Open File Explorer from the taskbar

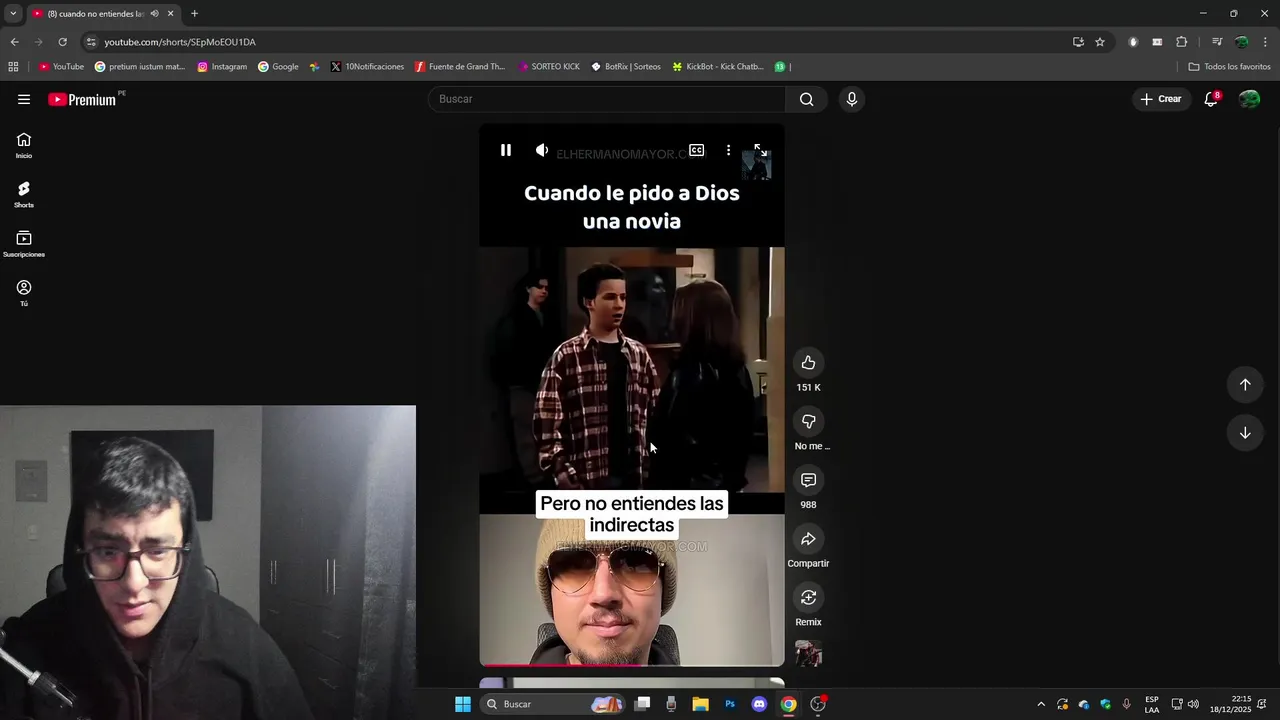click(x=700, y=704)
